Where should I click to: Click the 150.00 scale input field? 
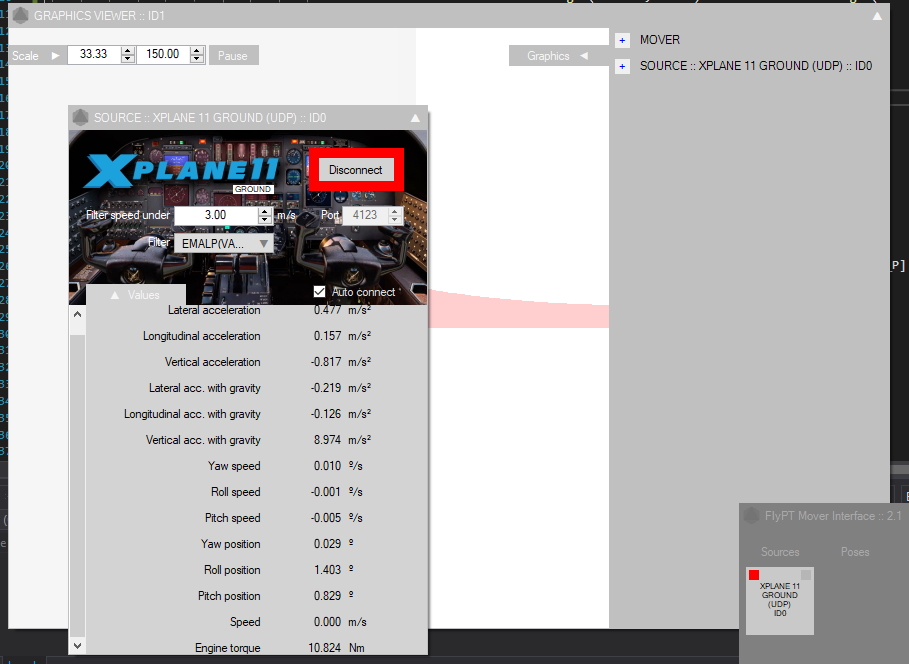[162, 55]
